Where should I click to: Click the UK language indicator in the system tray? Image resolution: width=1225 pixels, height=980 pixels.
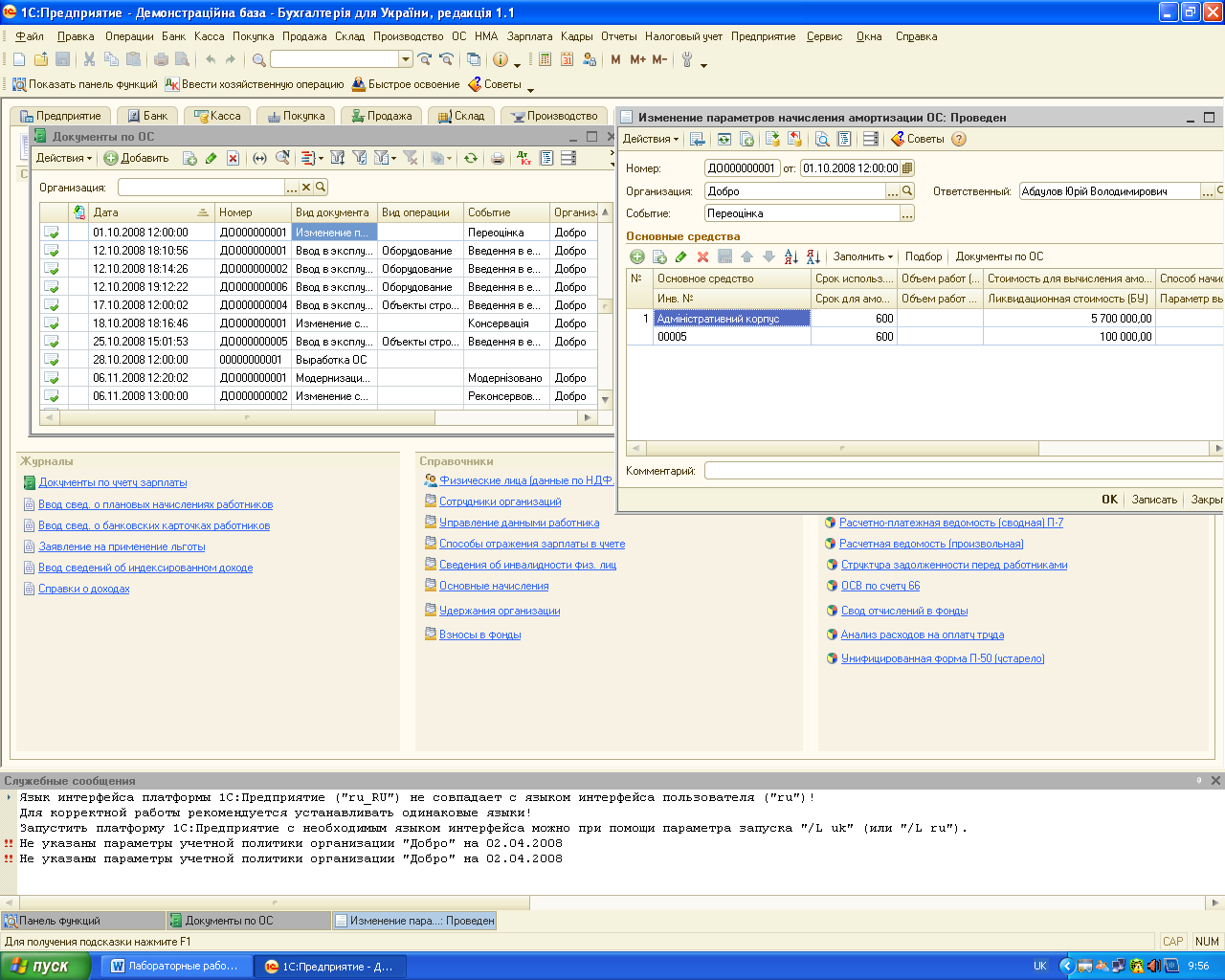[x=1039, y=966]
